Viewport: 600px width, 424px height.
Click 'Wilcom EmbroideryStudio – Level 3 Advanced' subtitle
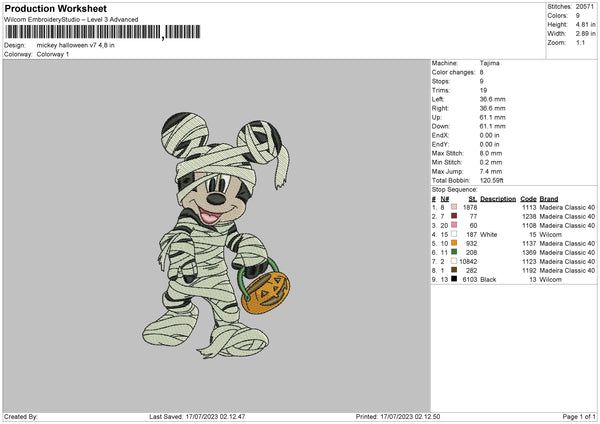click(71, 20)
